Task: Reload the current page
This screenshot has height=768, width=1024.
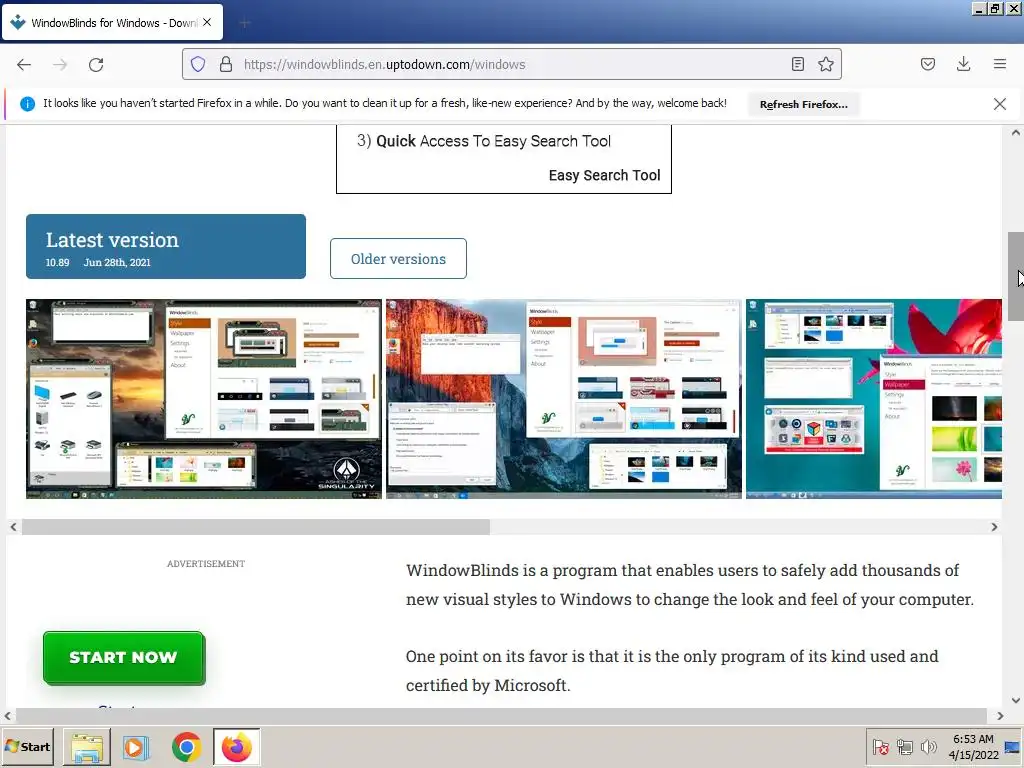Action: coord(96,65)
